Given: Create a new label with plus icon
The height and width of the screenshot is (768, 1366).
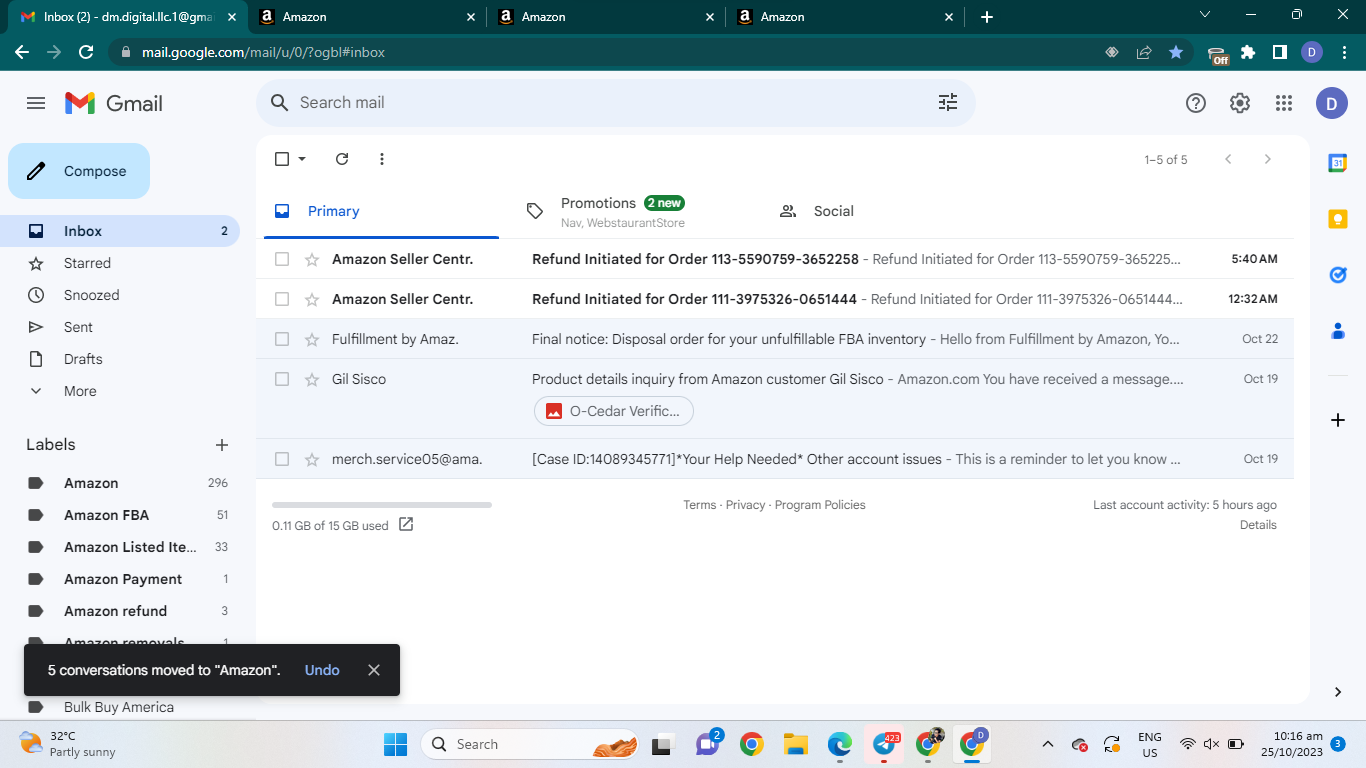Looking at the screenshot, I should [x=222, y=445].
